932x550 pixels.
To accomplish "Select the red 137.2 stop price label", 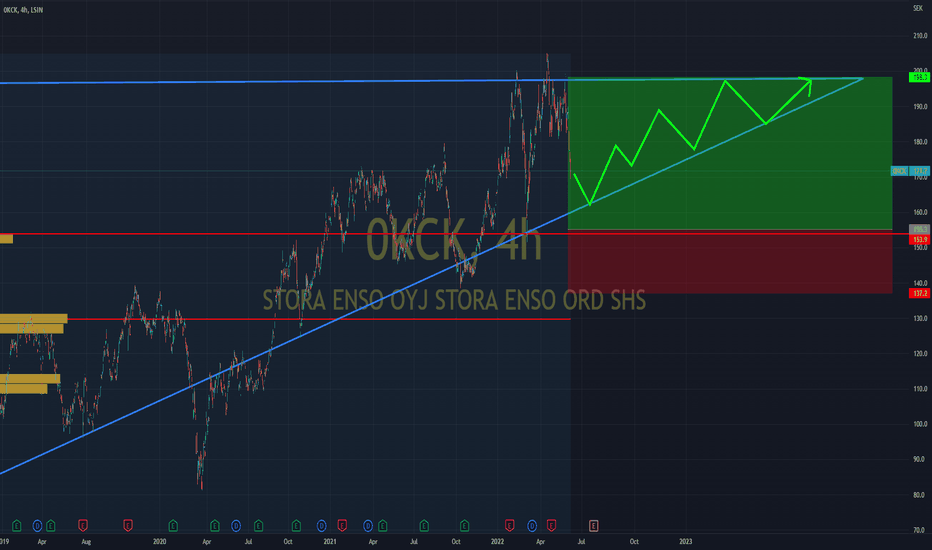I will click(920, 293).
